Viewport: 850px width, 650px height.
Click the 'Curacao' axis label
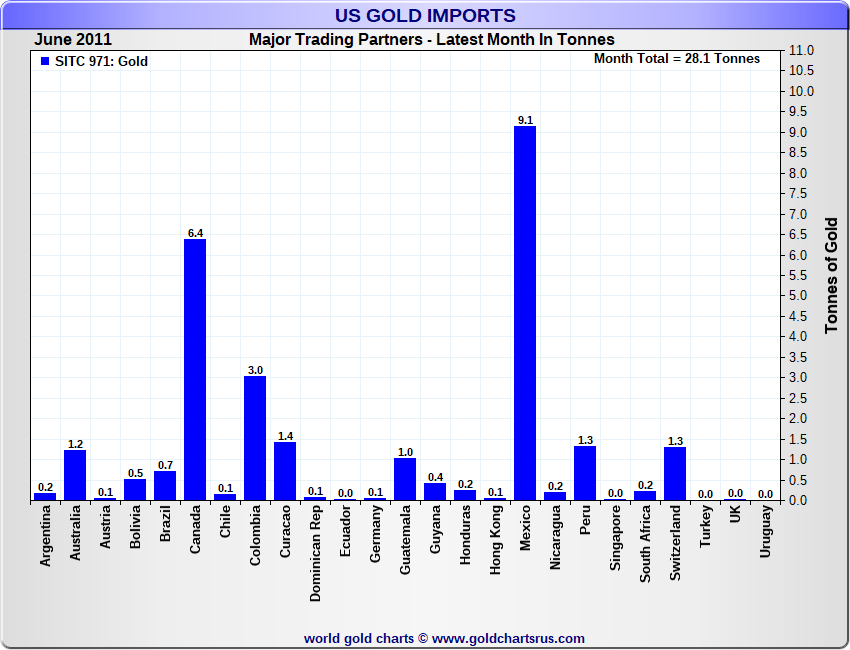(x=286, y=531)
